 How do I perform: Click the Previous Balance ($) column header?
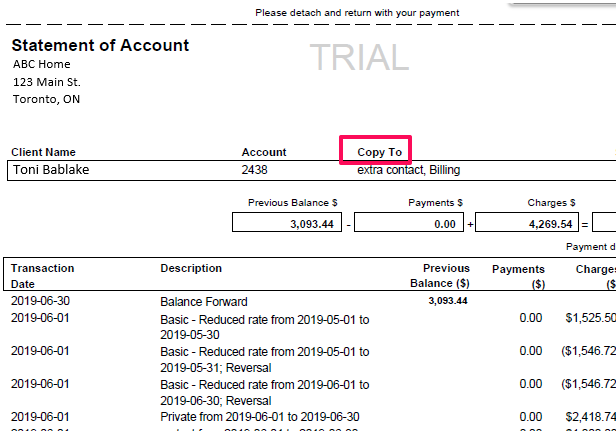pyautogui.click(x=445, y=276)
